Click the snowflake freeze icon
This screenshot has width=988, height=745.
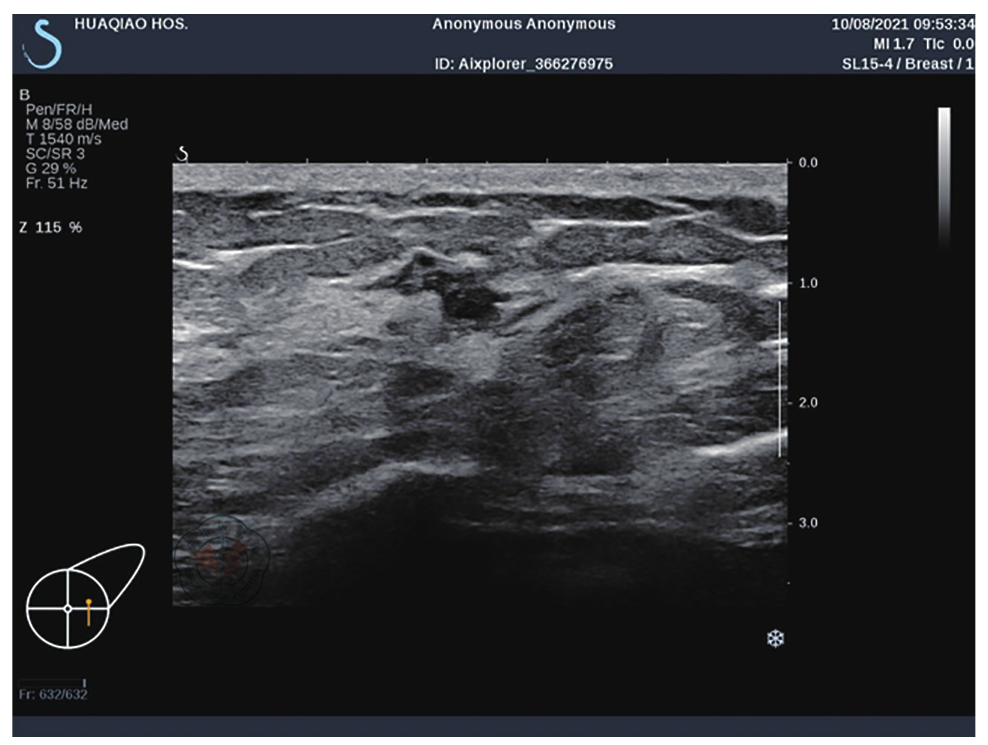click(774, 638)
